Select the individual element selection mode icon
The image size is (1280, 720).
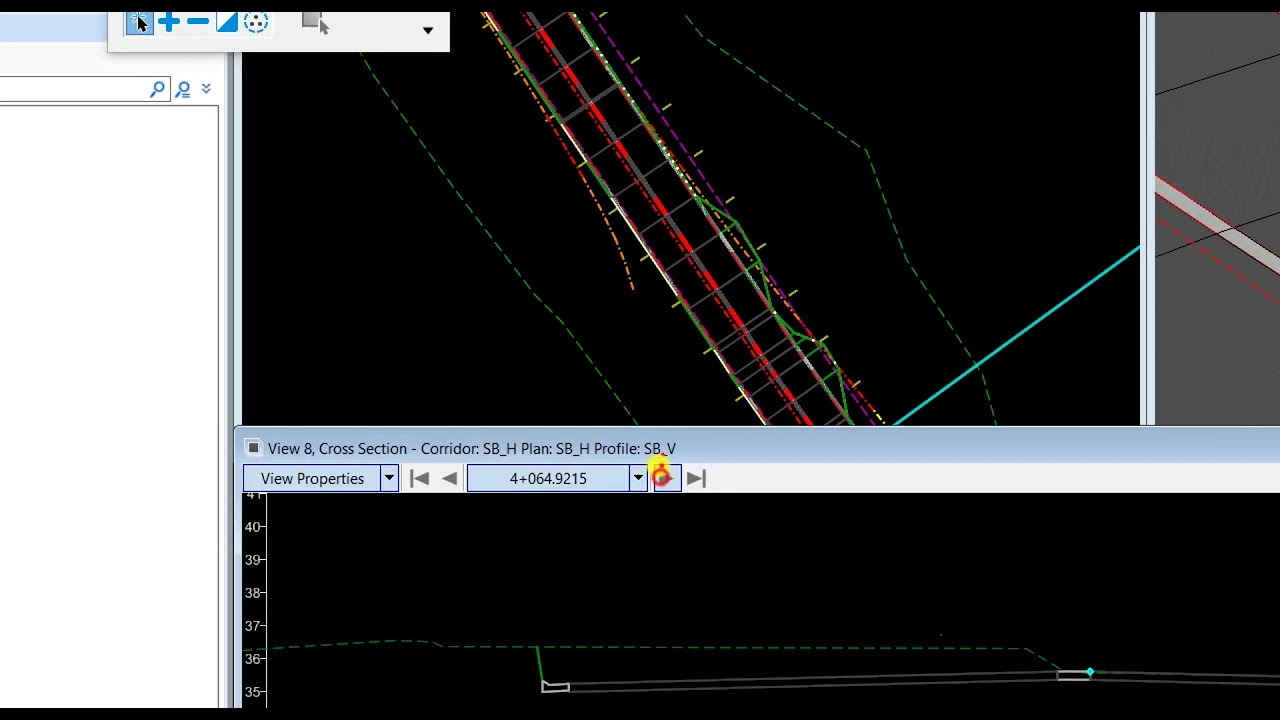click(x=139, y=23)
